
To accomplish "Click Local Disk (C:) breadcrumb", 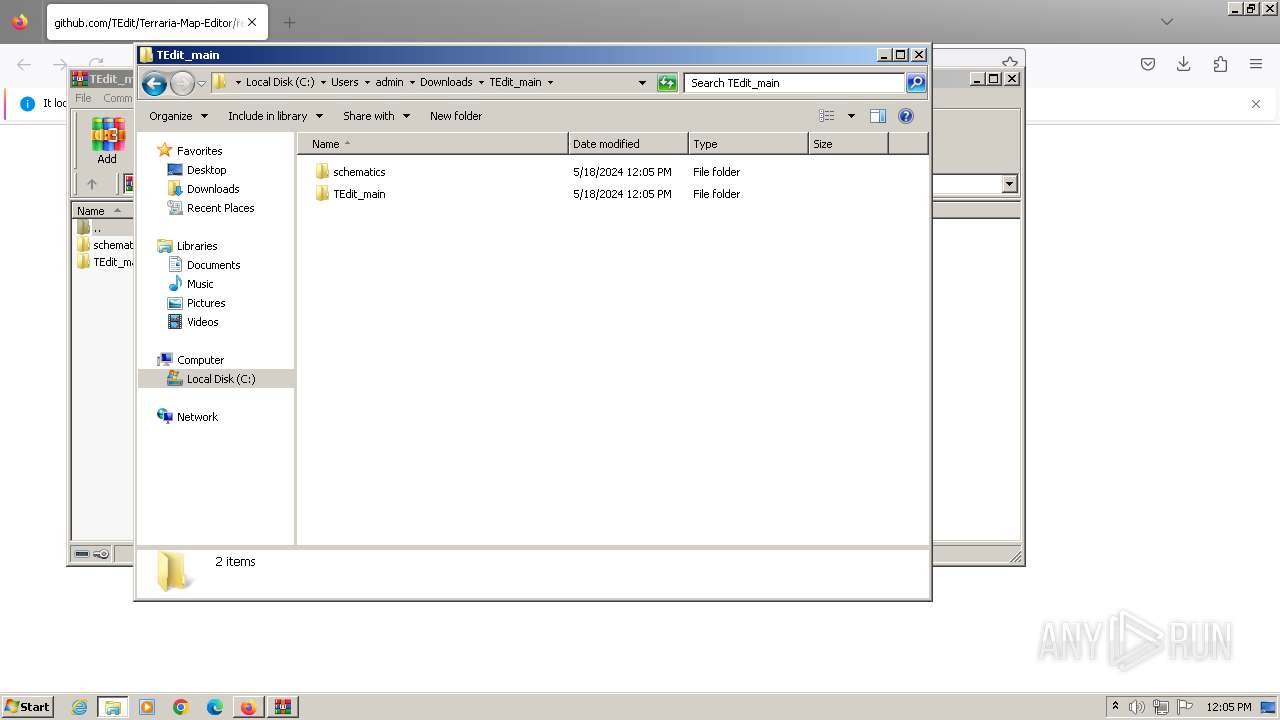I will pyautogui.click(x=280, y=83).
